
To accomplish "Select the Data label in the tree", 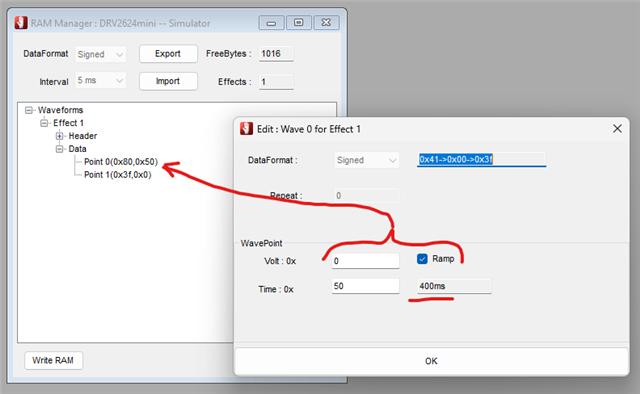I will click(77, 149).
